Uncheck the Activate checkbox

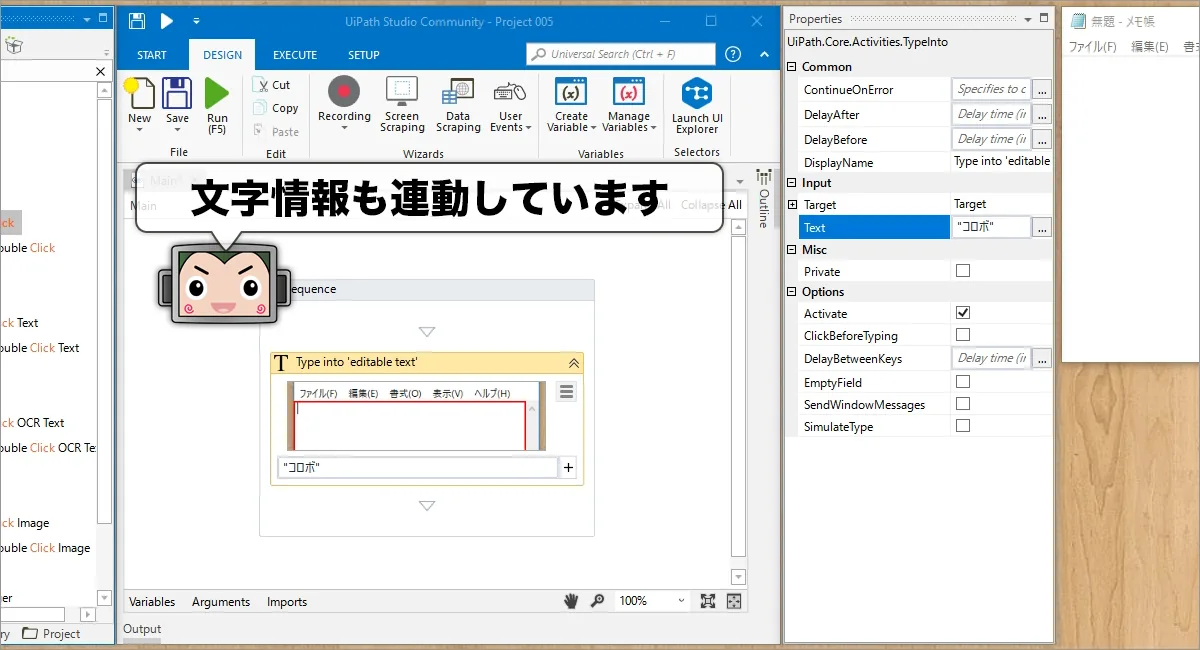pos(963,312)
